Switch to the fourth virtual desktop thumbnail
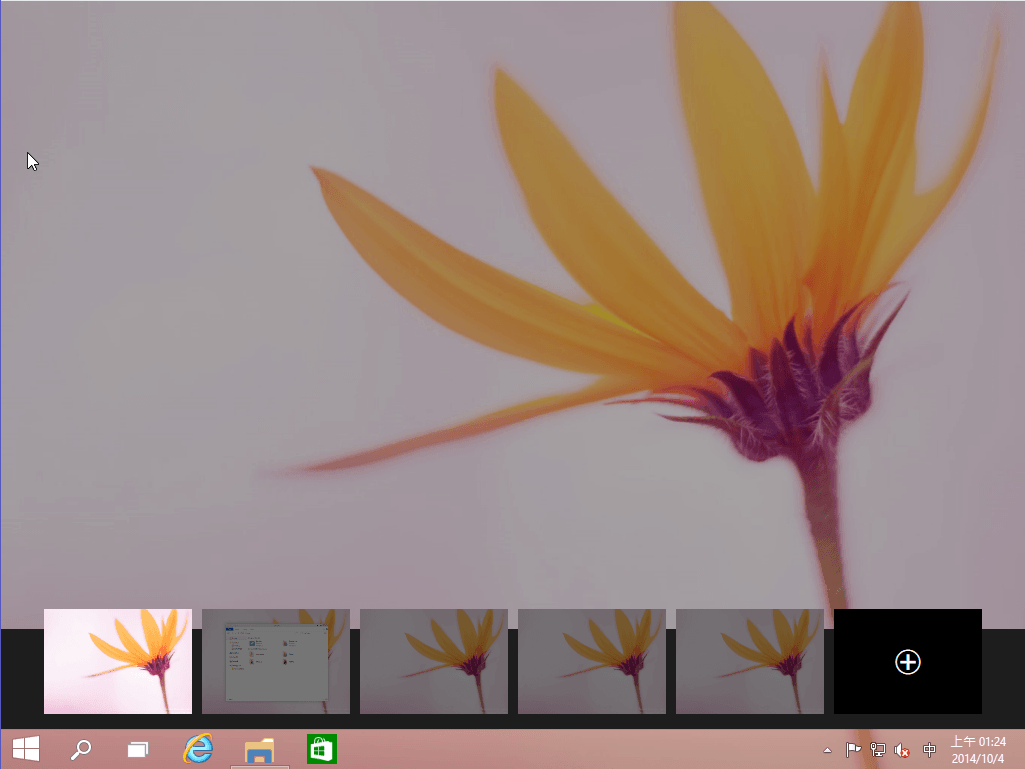 pos(592,662)
